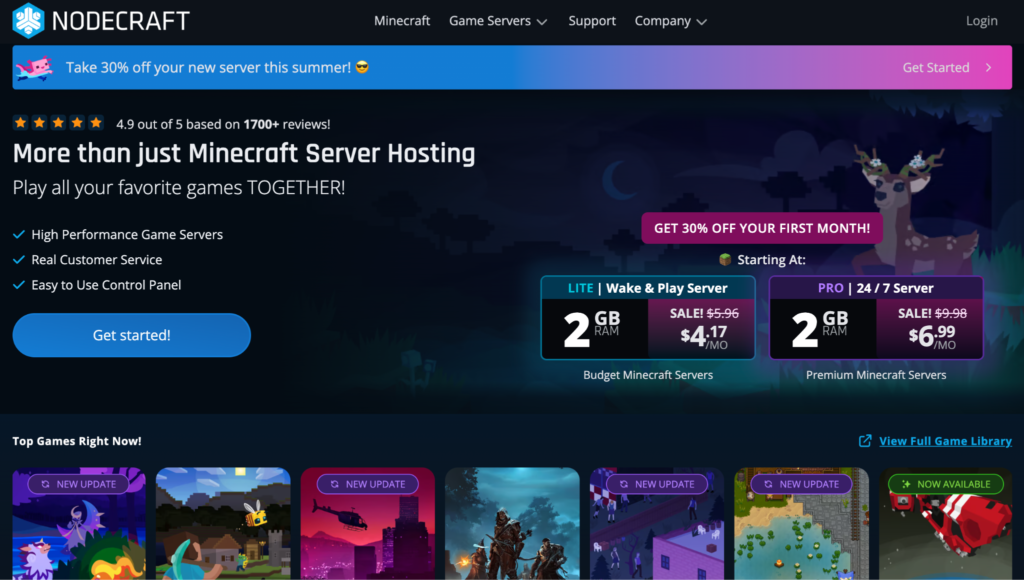Viewport: 1024px width, 580px height.
Task: Expand the Game Servers chevron
Action: [x=541, y=22]
